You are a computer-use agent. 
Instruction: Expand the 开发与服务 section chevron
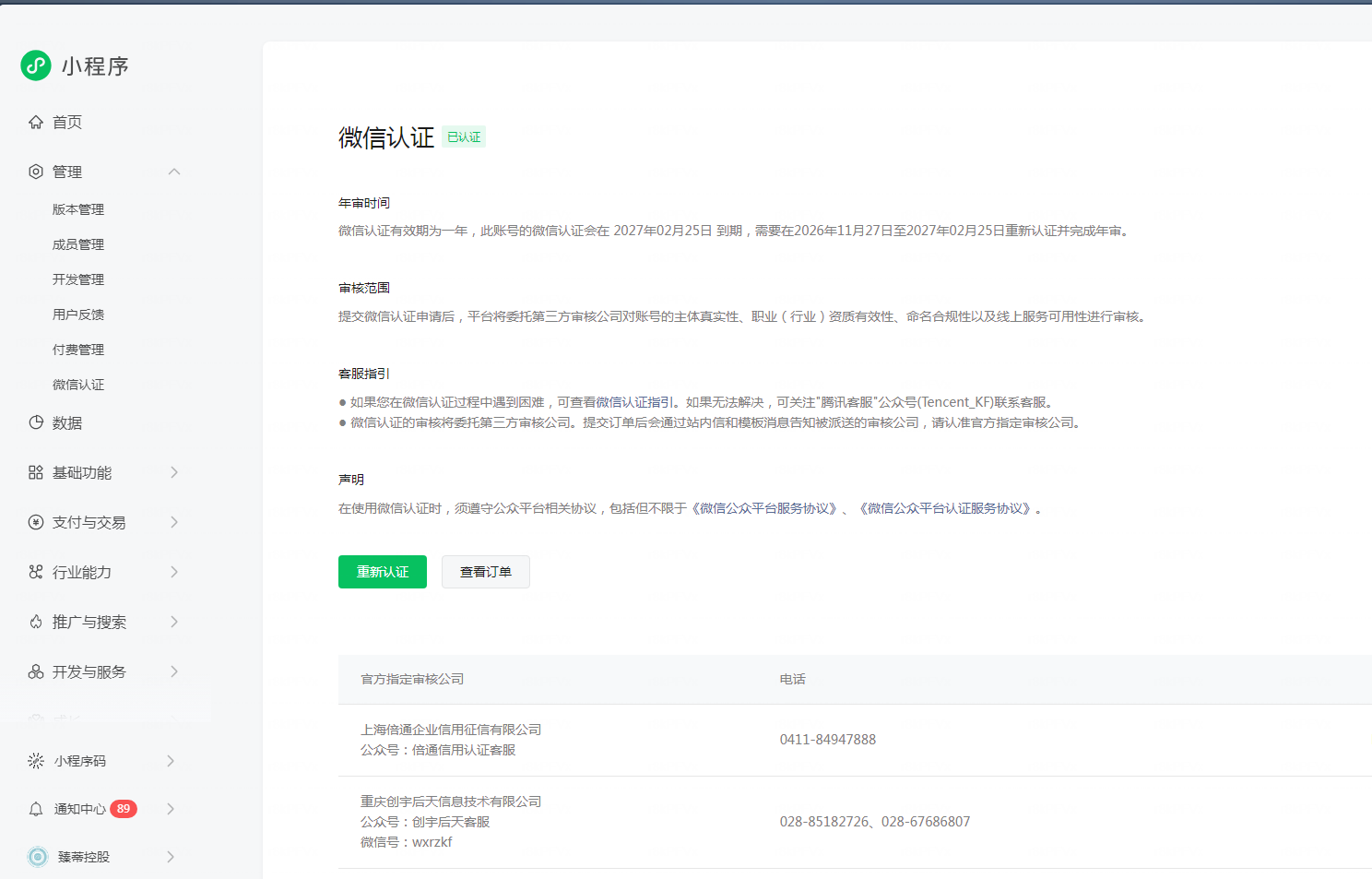click(x=174, y=671)
